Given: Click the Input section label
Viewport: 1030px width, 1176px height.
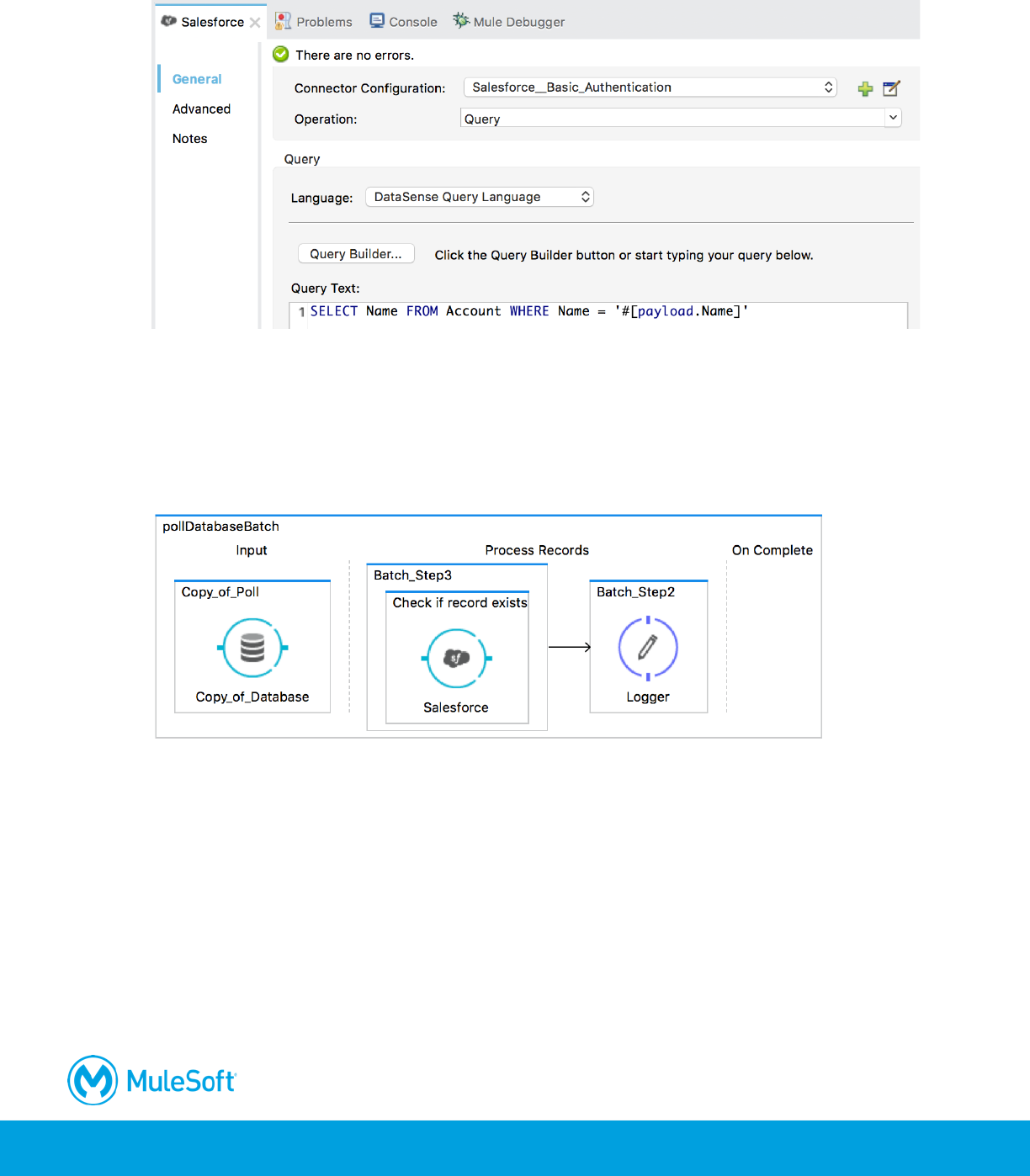Looking at the screenshot, I should 252,550.
